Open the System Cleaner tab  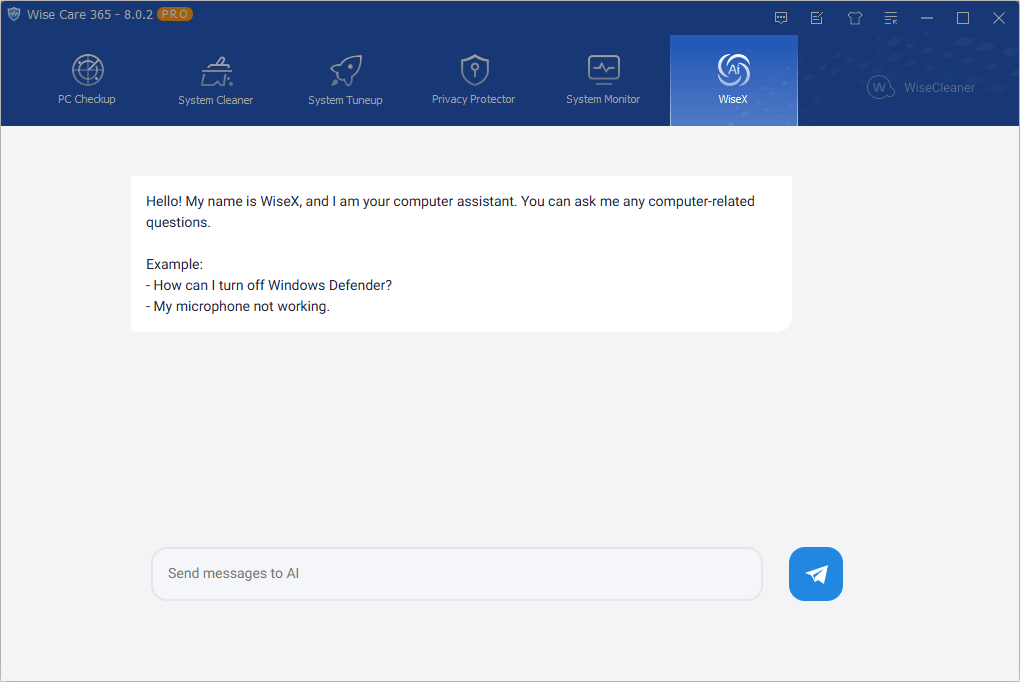pos(215,80)
